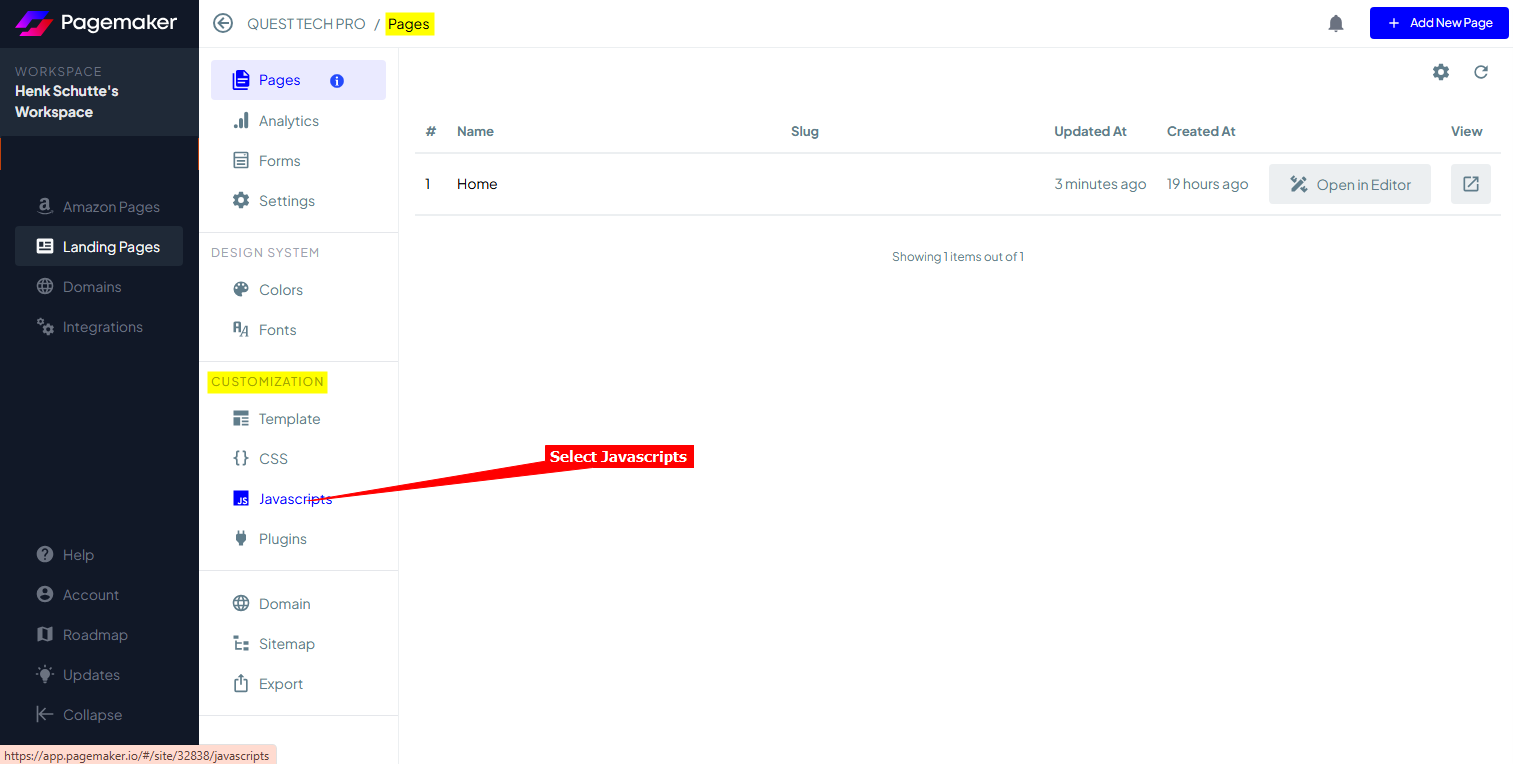Screen dimensions: 1513x764
Task: Click the '19 hours ago' cell
Action: [x=1207, y=184]
